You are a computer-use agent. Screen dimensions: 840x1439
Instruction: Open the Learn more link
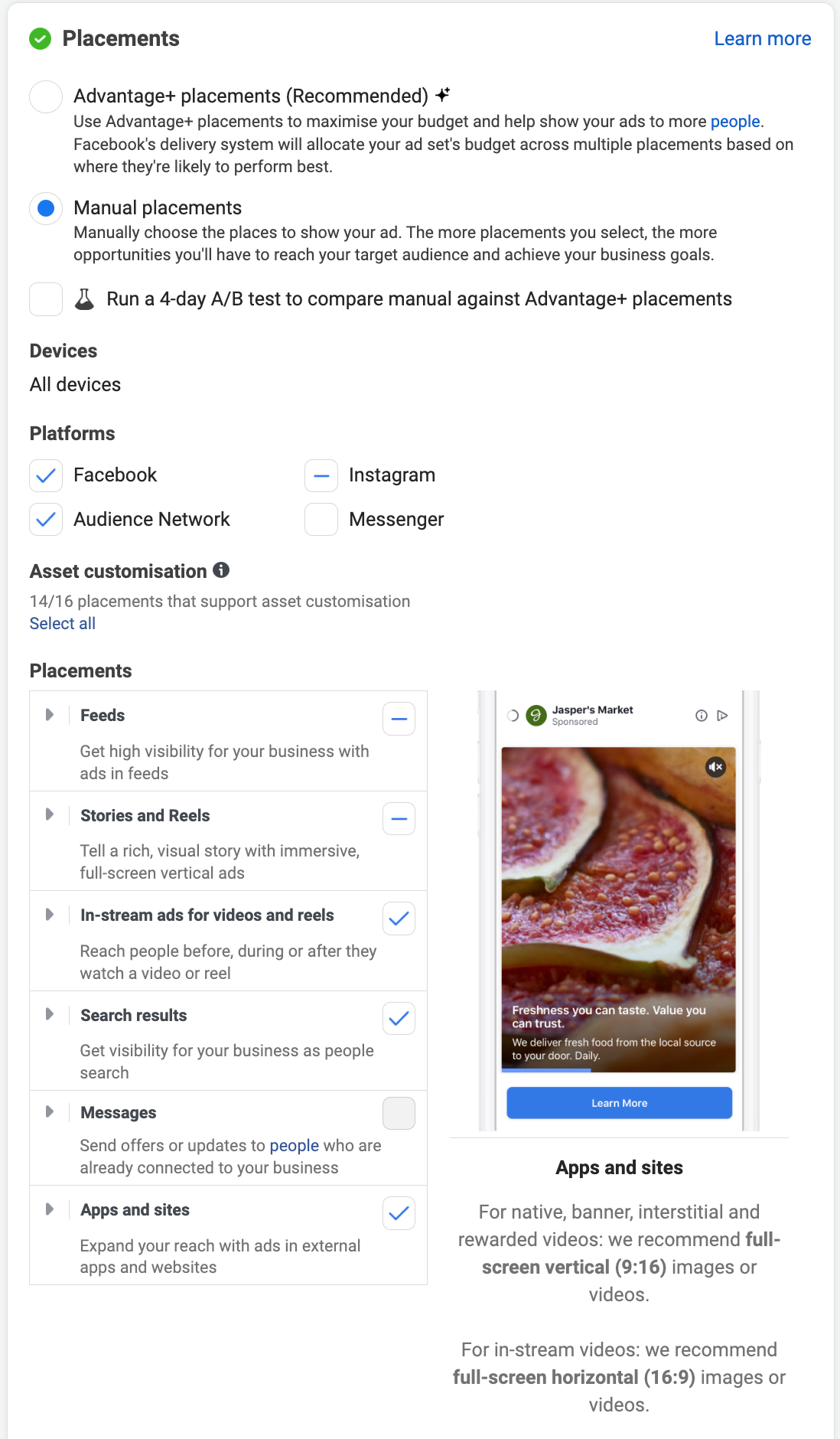[762, 39]
